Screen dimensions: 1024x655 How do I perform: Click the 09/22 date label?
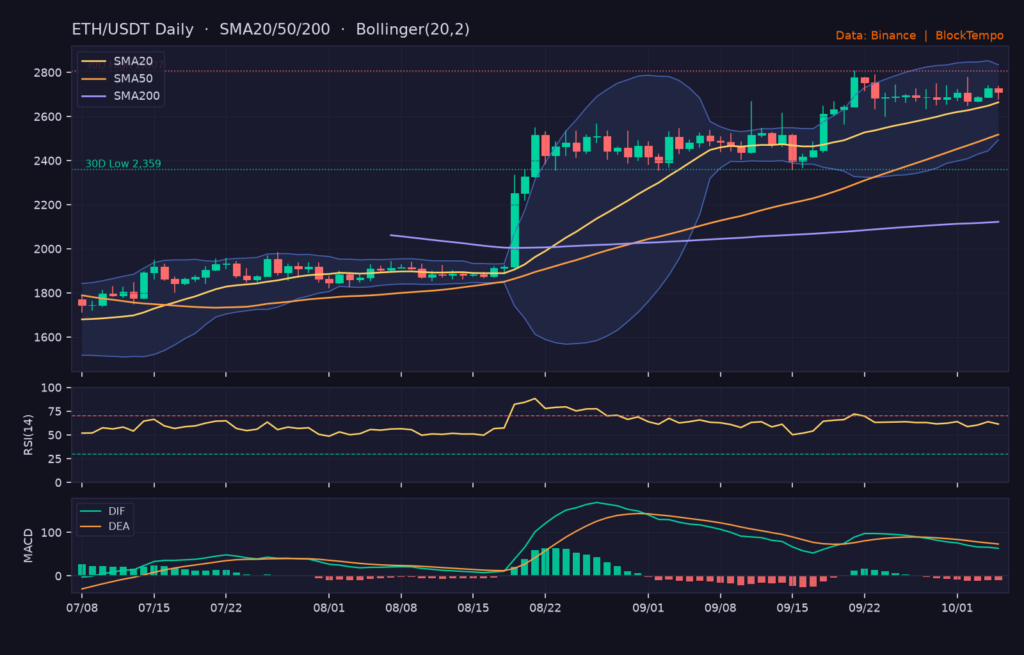point(865,608)
